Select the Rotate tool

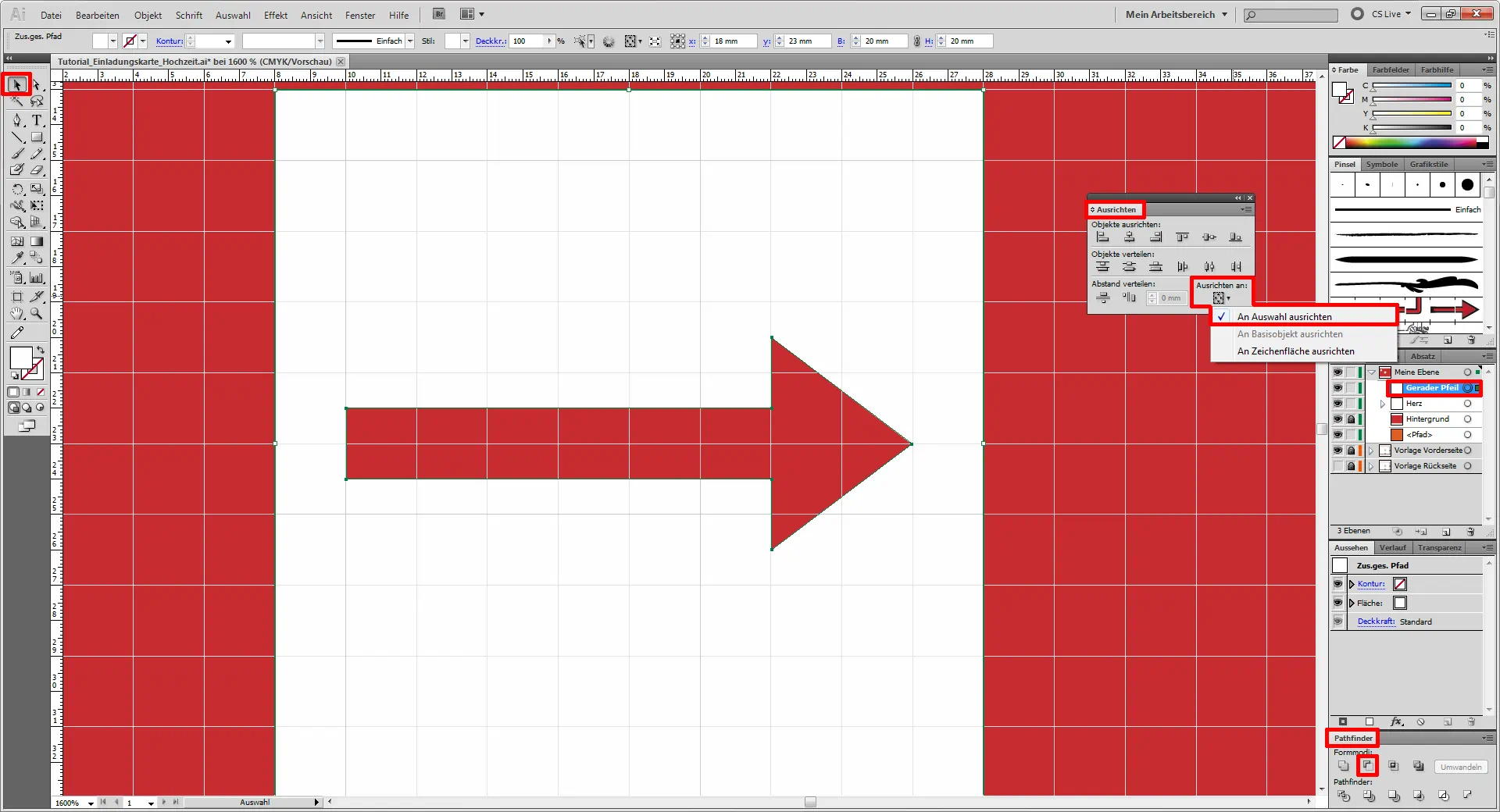tap(17, 189)
